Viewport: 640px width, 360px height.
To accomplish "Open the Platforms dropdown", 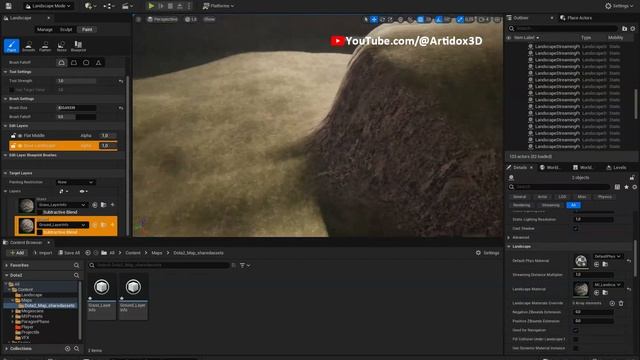I will [218, 6].
